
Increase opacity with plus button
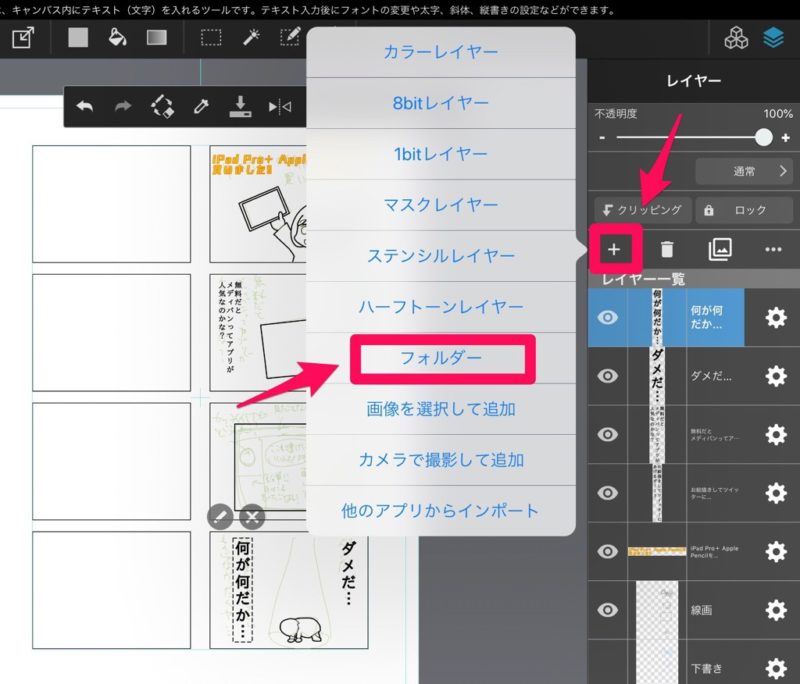click(786, 138)
